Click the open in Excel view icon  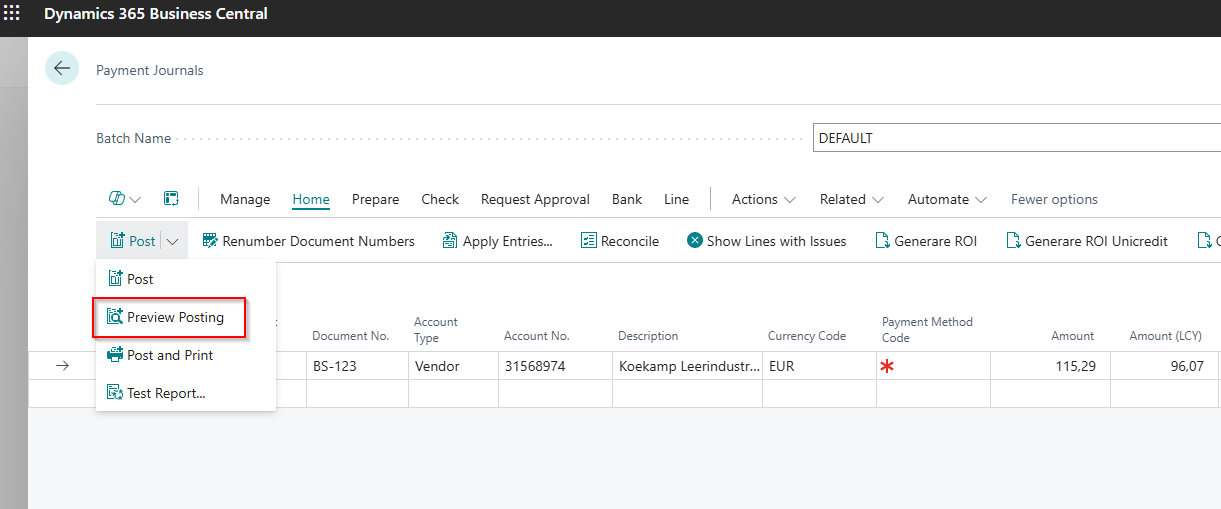(171, 199)
